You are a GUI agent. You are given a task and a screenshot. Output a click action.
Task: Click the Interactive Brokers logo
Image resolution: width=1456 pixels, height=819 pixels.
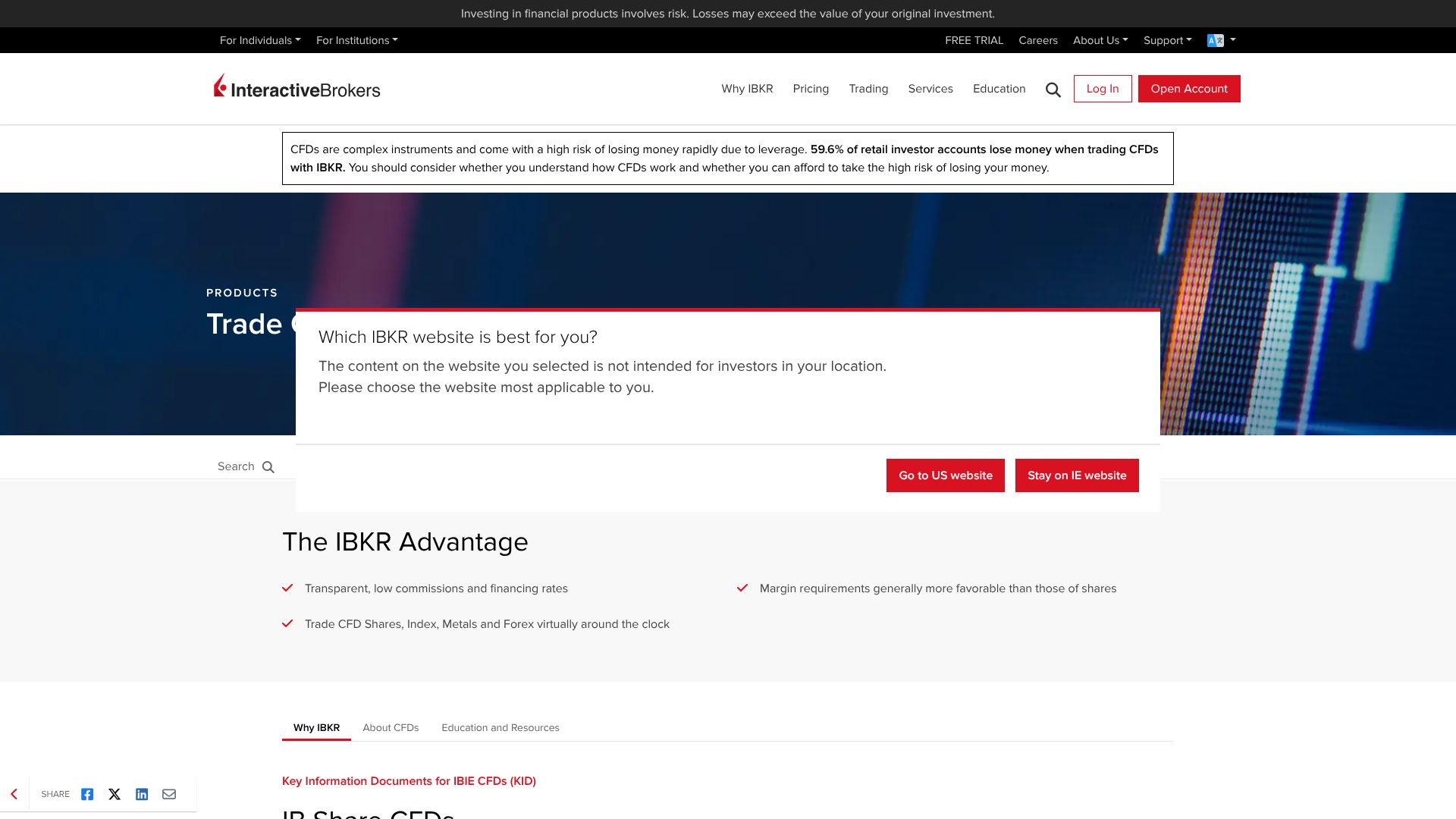(x=297, y=88)
